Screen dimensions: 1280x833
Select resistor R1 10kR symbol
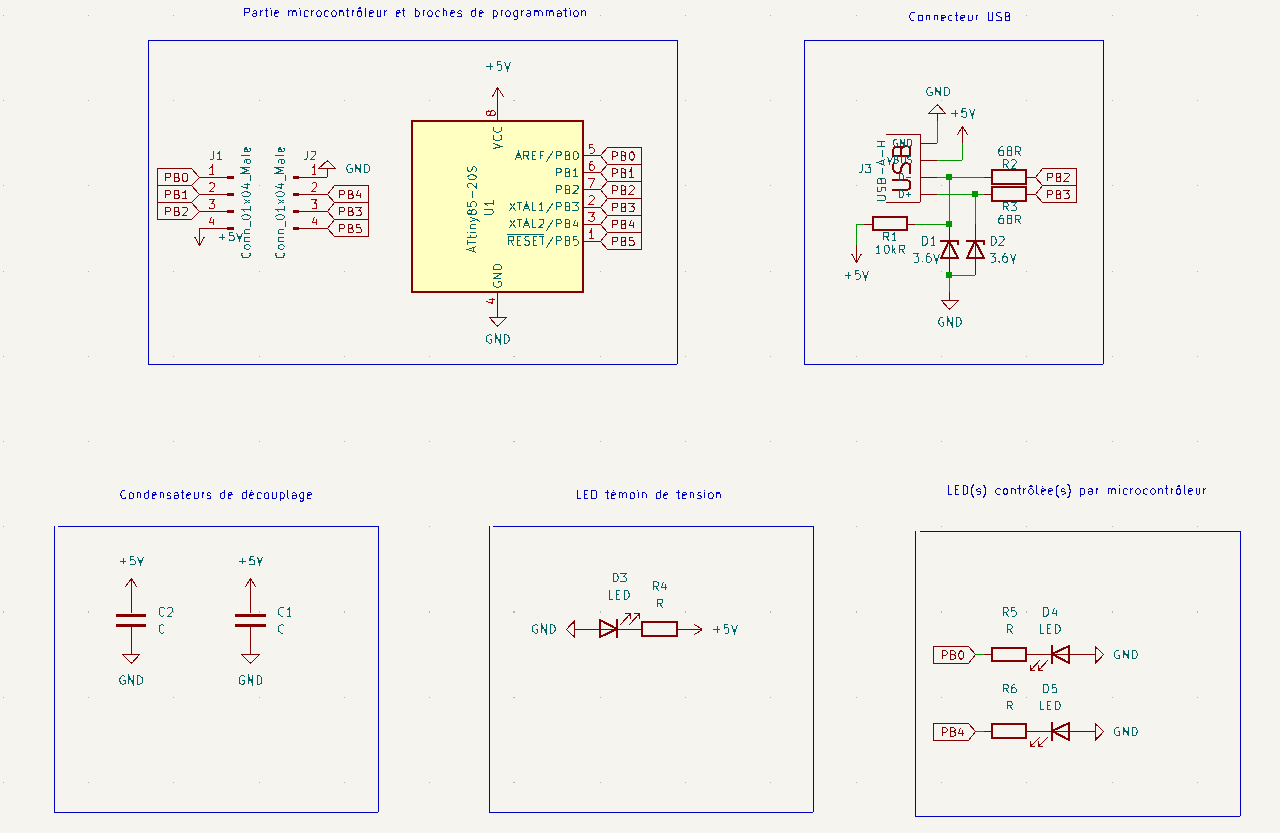click(890, 224)
